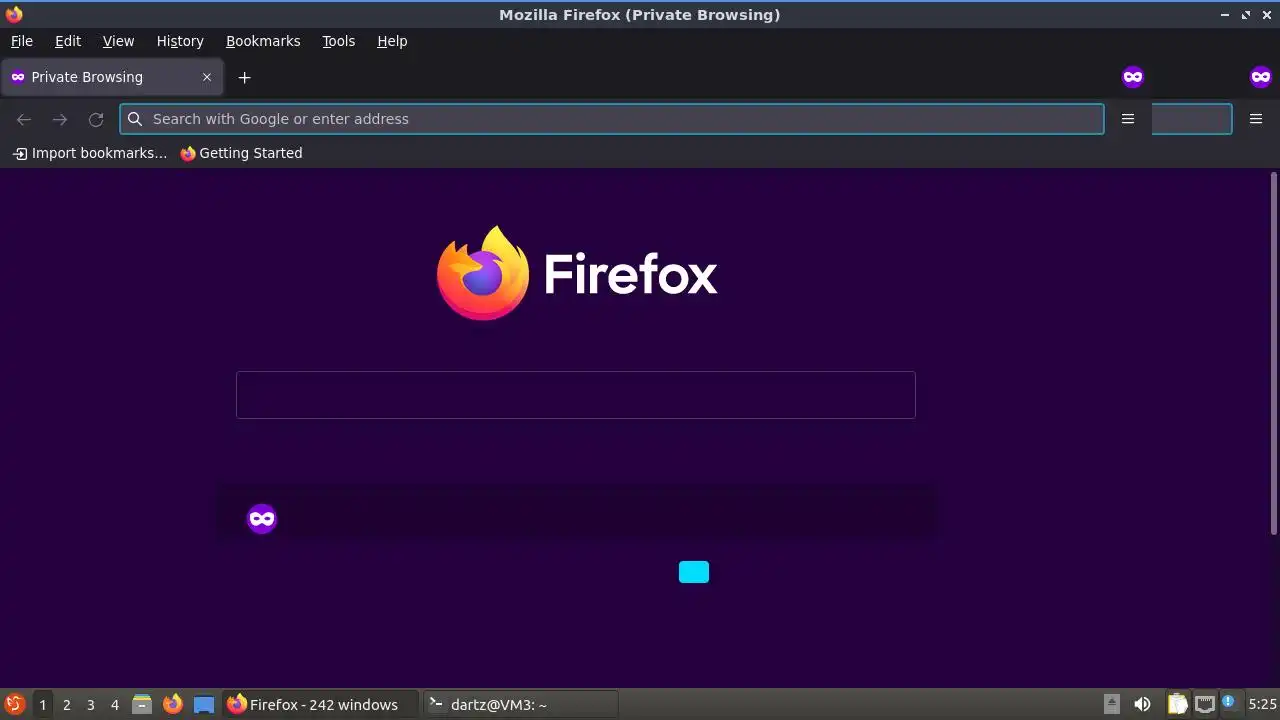Open the taskbar start menu icon

[14, 704]
